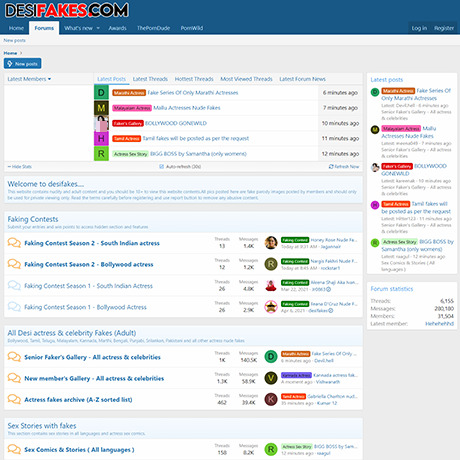Click the green R avatar in sidebar latest posts
This screenshot has width=460, height=460.
375,243
